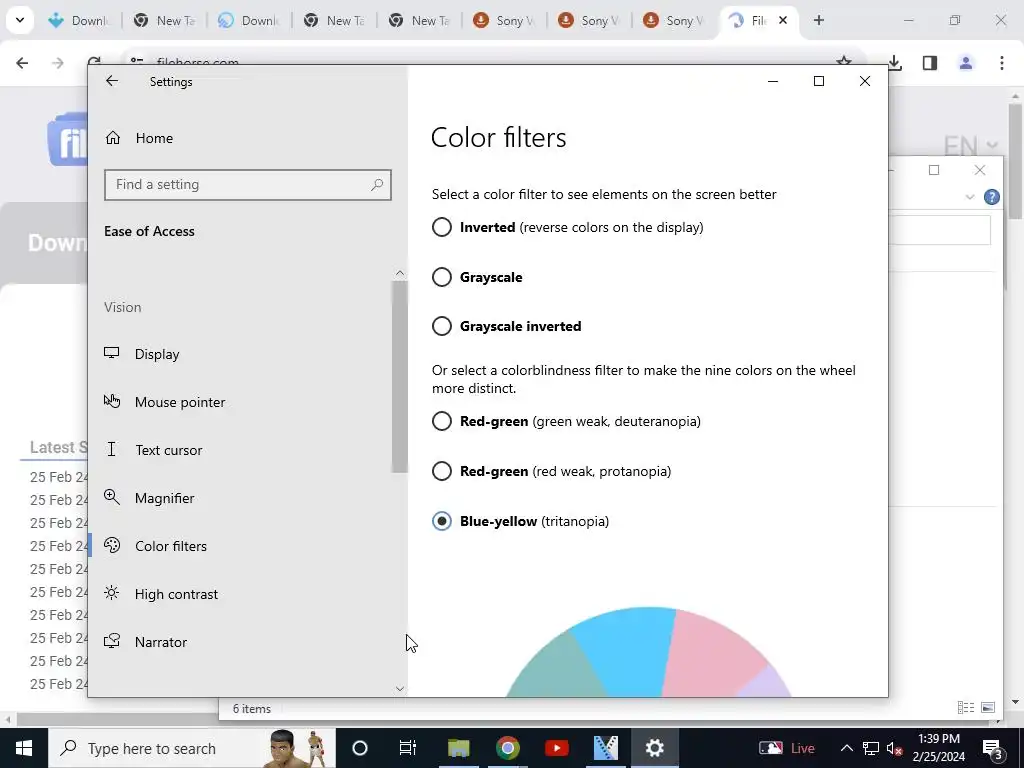Open YouTube app from taskbar

pos(556,748)
